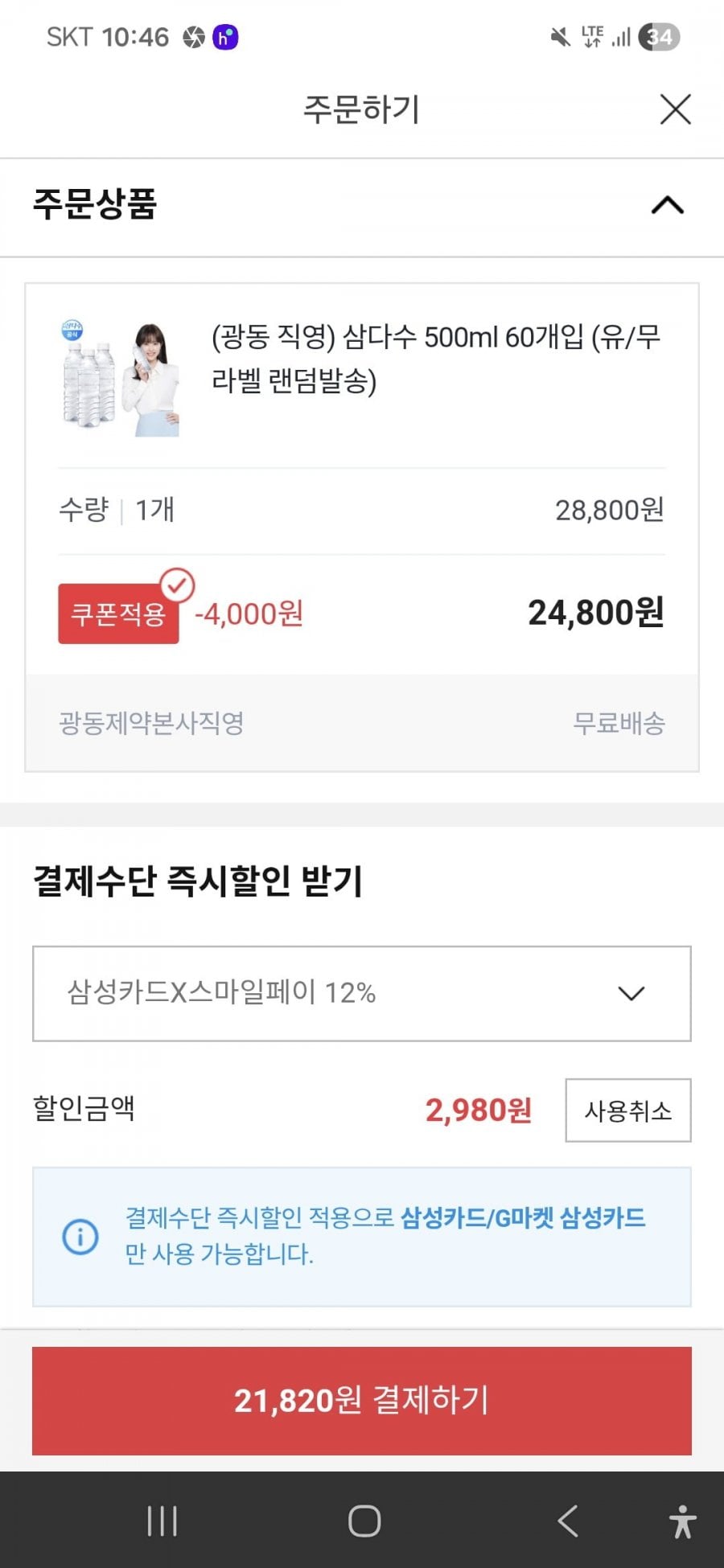724x1568 pixels.
Task: Tap the battery level indicator
Action: tap(659, 37)
